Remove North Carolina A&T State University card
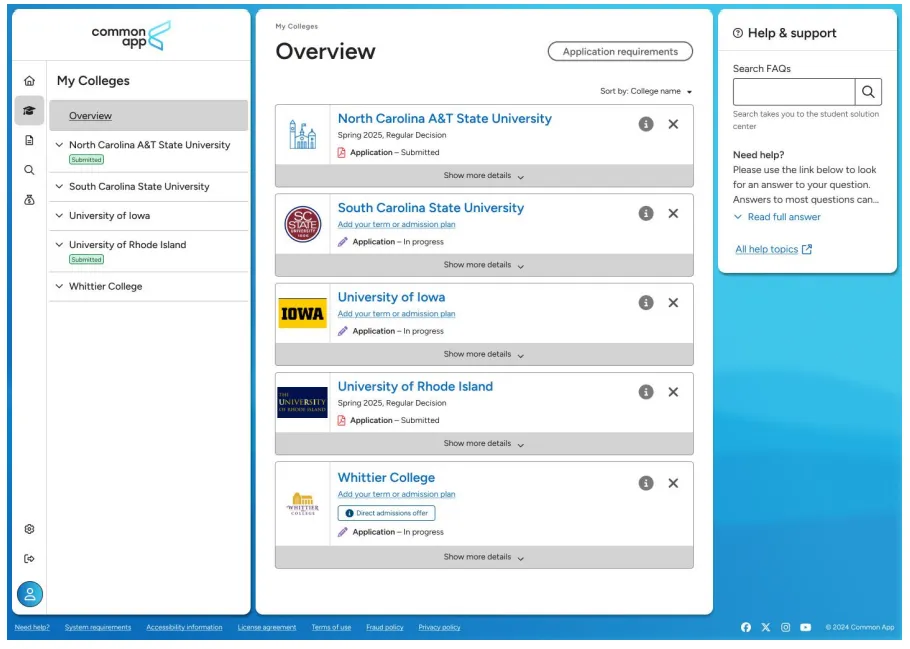910x649 pixels. 673,124
